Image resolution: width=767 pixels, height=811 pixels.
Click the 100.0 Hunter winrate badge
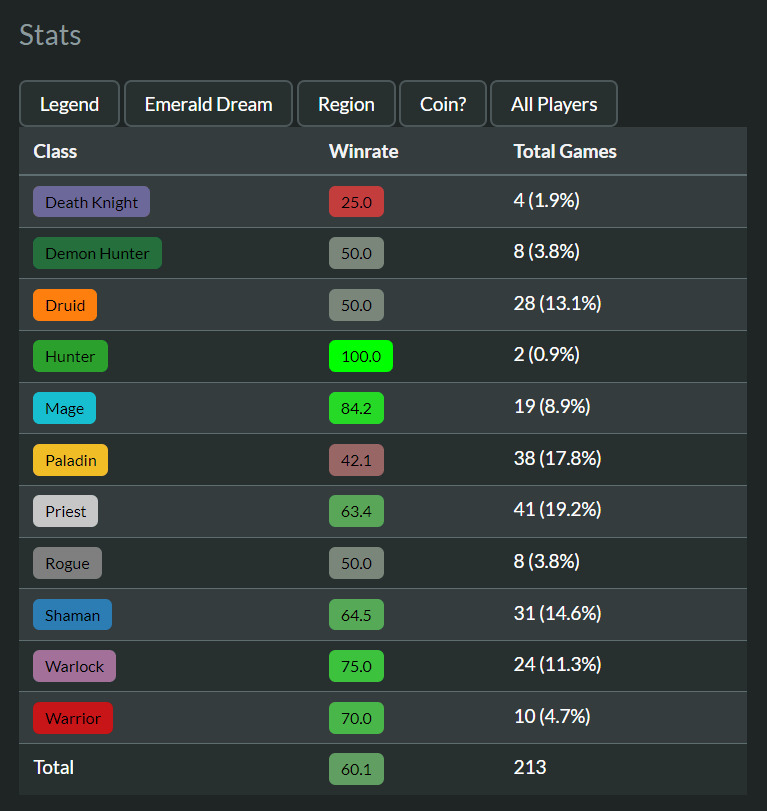361,356
